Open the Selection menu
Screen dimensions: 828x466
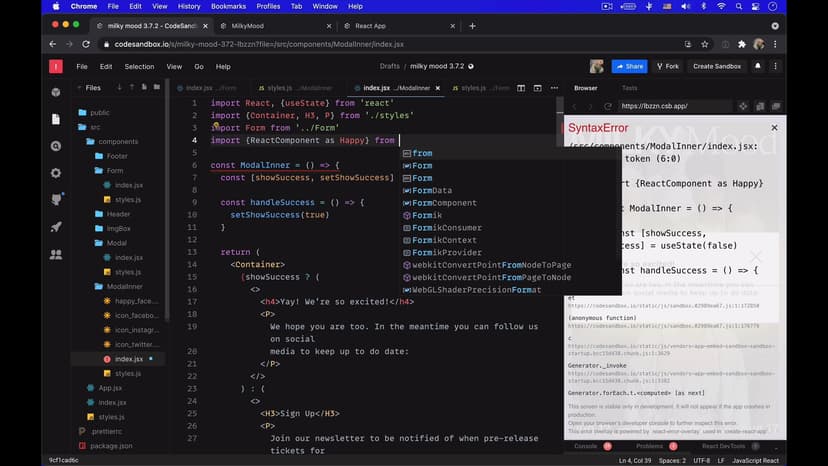tap(139, 67)
